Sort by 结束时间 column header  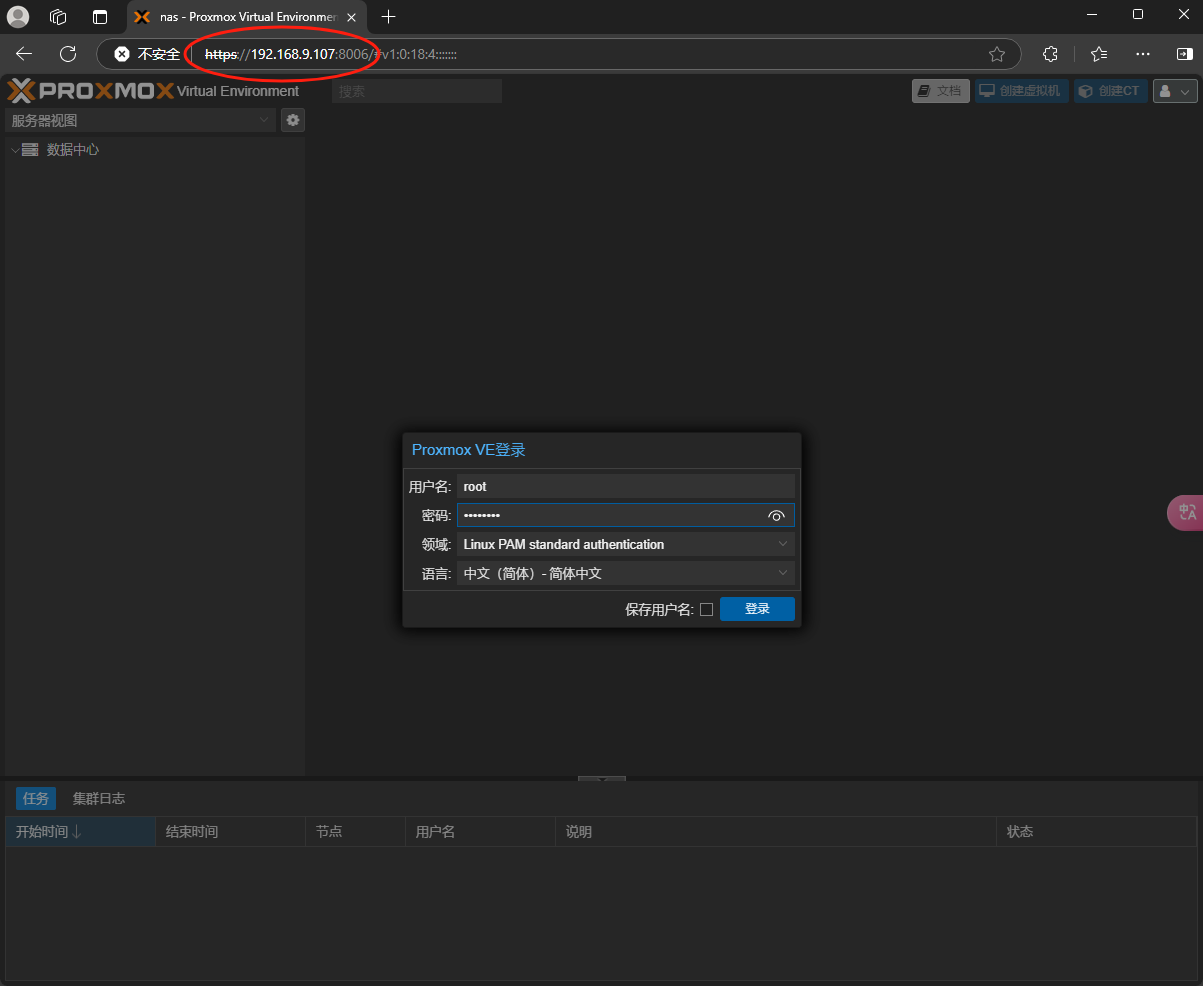pos(230,832)
